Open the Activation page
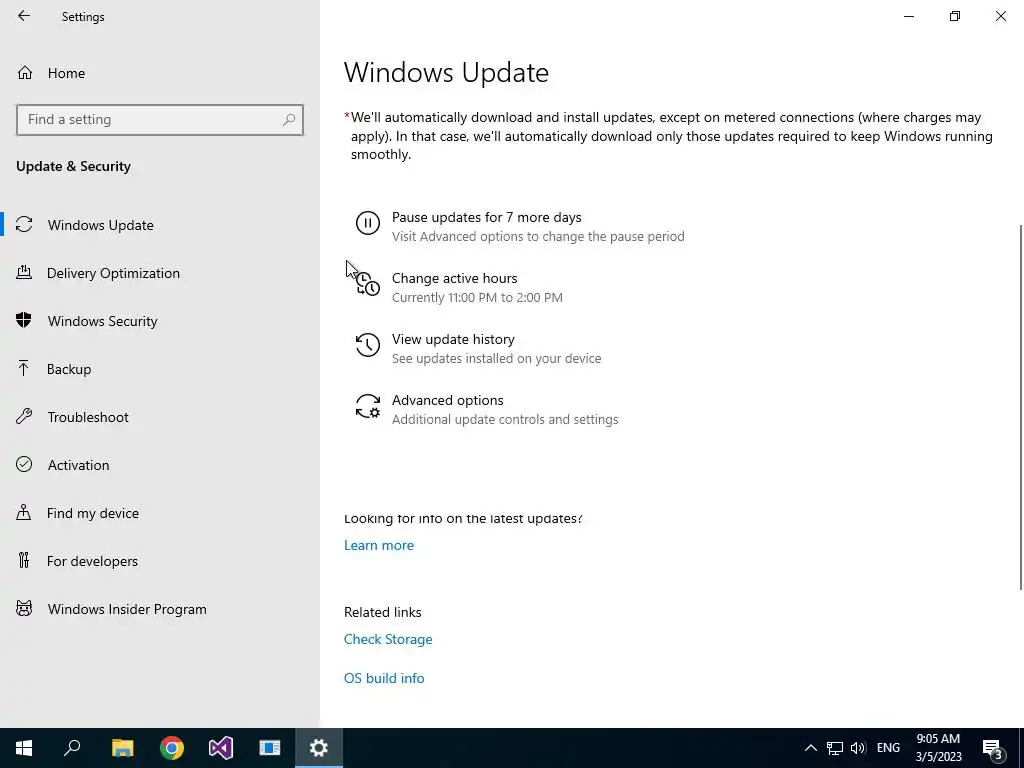This screenshot has height=768, width=1024. coord(78,465)
